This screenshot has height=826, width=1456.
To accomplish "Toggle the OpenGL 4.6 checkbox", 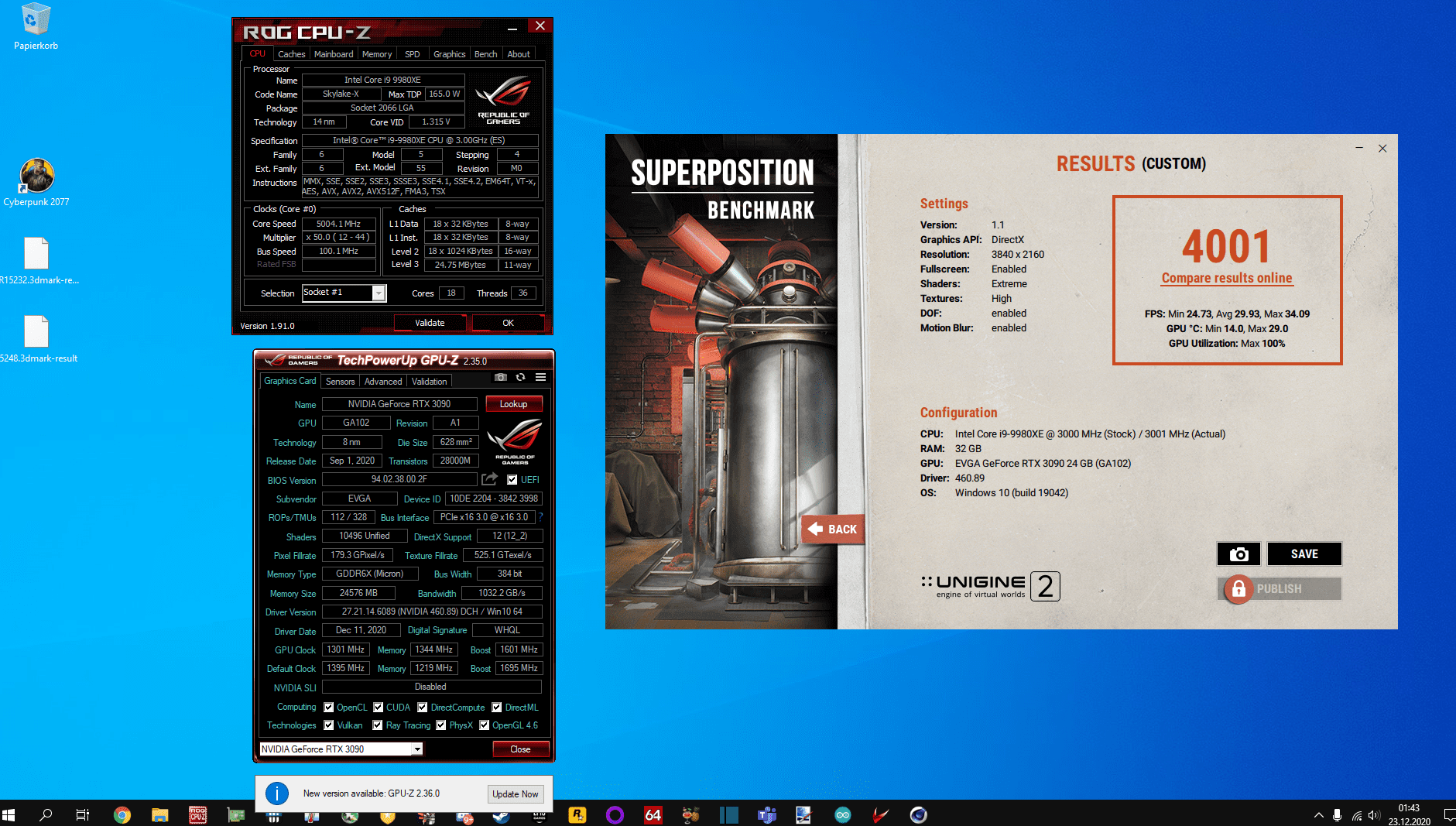I will click(x=485, y=725).
